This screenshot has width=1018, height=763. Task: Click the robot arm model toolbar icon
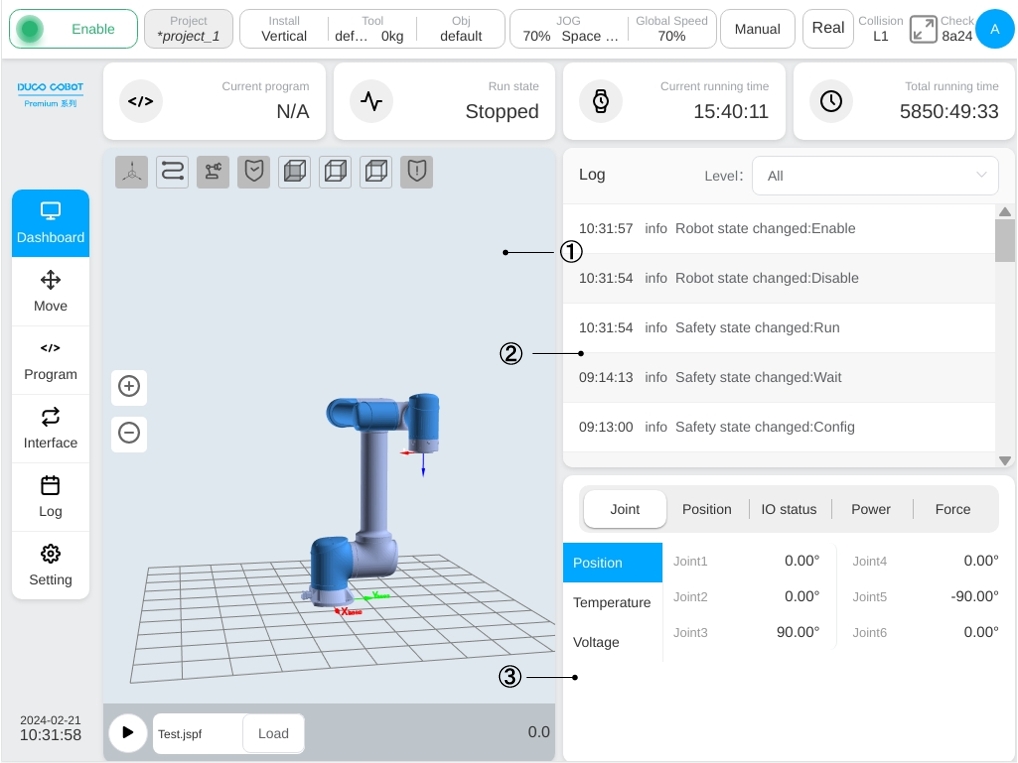tap(213, 172)
